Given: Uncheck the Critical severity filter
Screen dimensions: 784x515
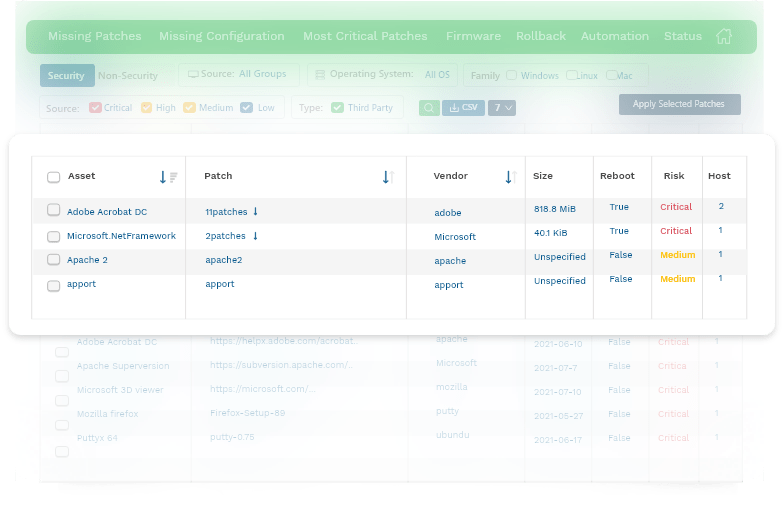Looking at the screenshot, I should coord(95,107).
